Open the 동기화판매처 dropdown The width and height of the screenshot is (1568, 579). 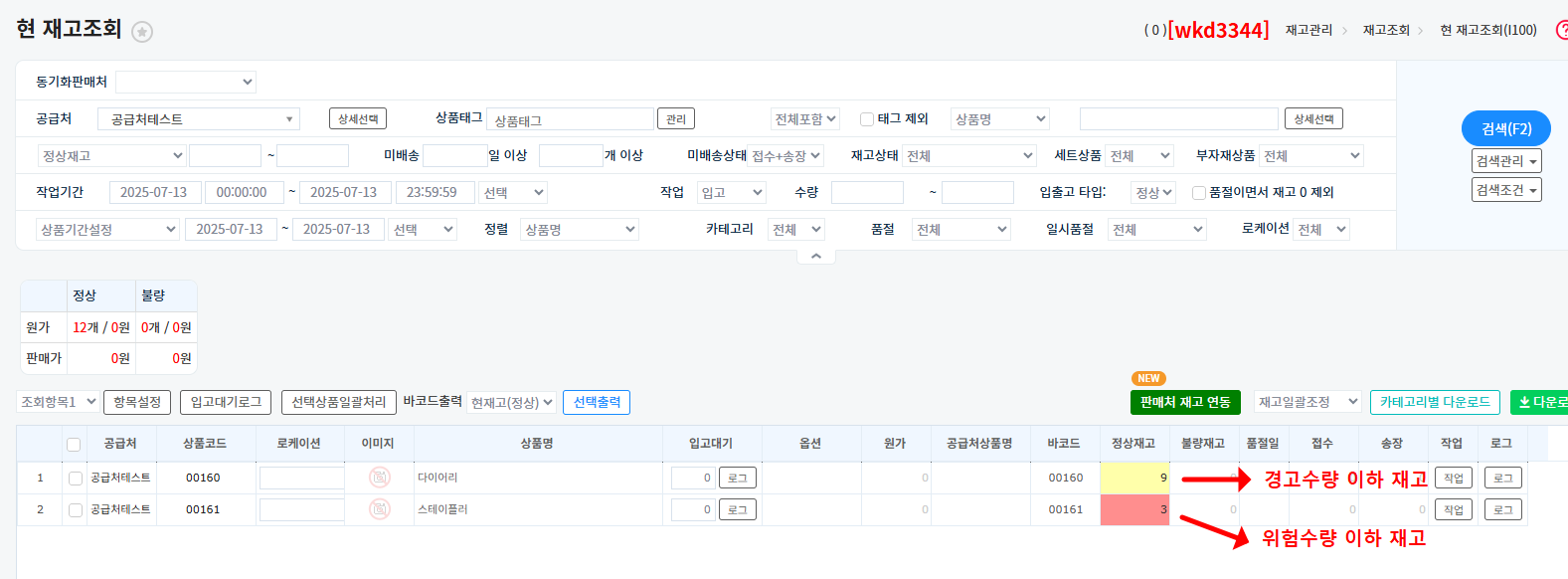(x=186, y=82)
